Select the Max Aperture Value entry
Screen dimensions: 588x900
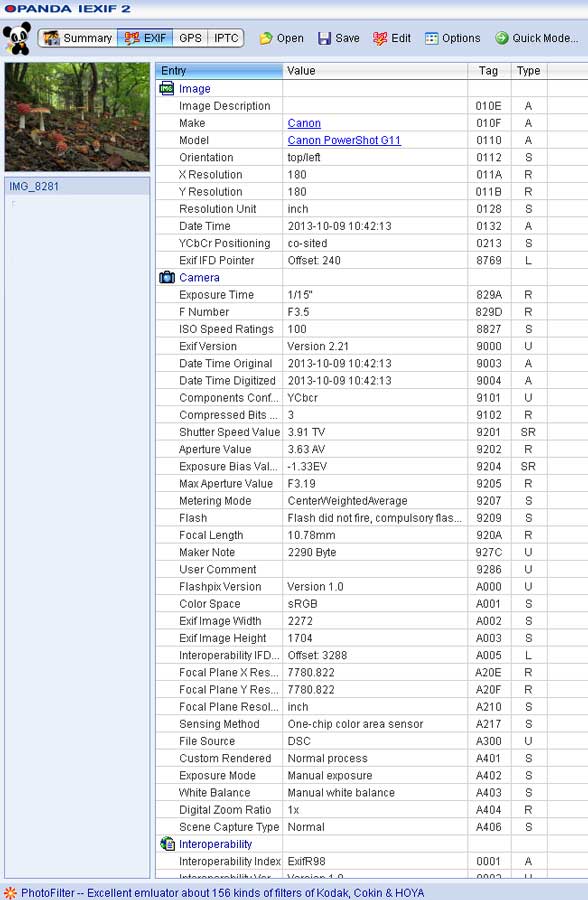tap(226, 484)
